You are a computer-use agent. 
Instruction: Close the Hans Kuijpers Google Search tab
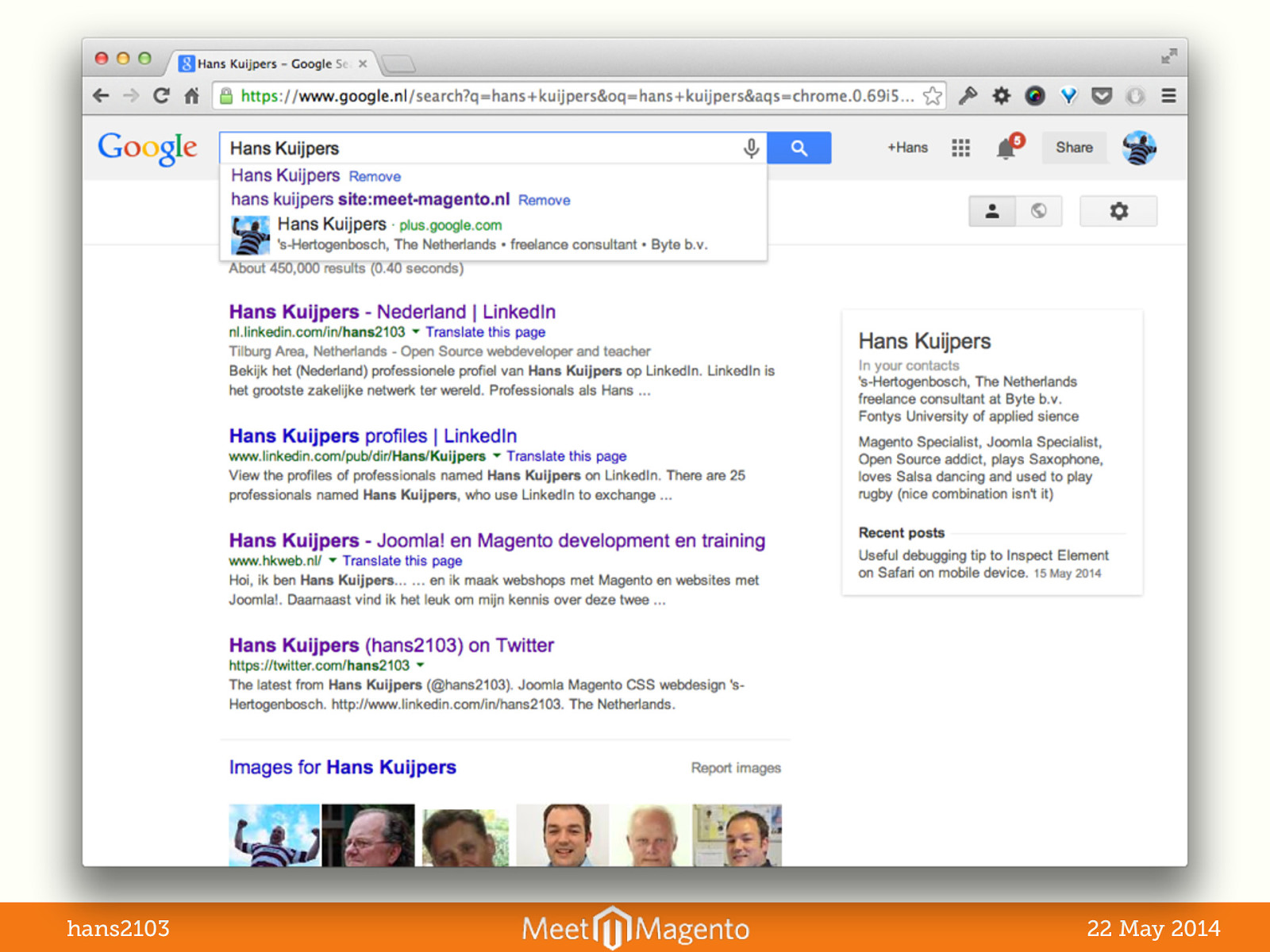click(363, 63)
